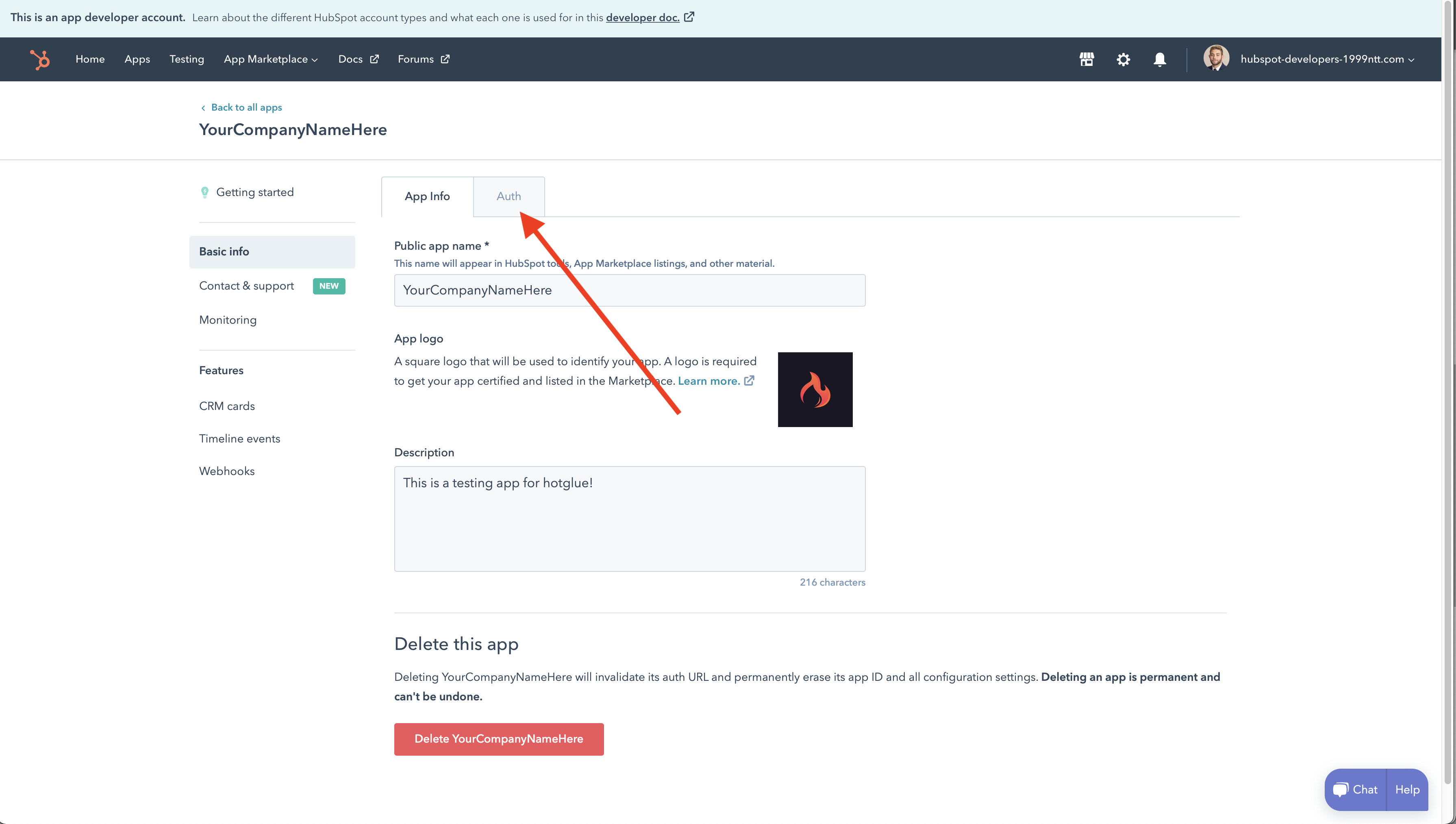Open the developer doc link

[642, 17]
